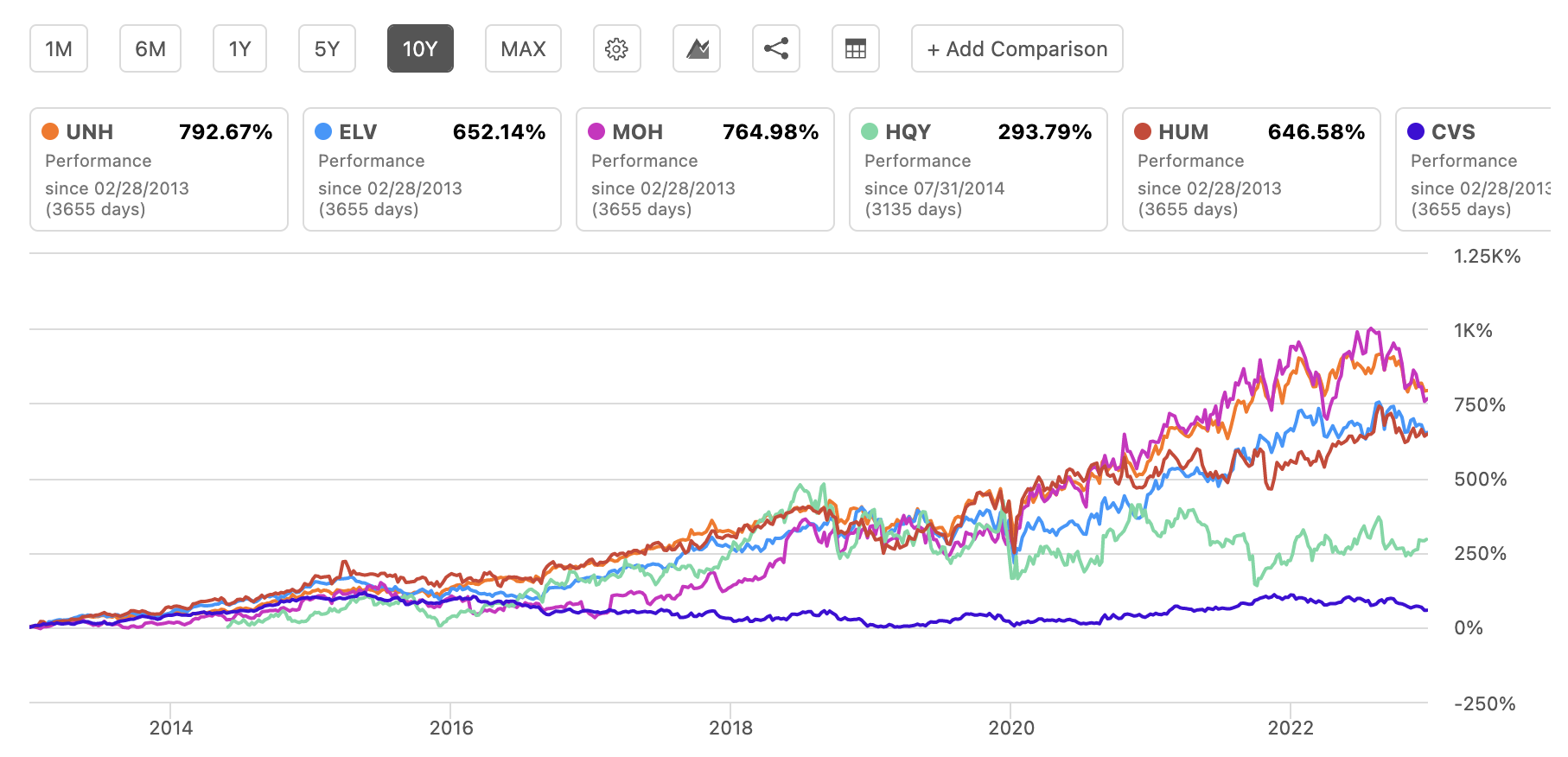
Task: Select the 1Y time range
Action: [x=239, y=48]
